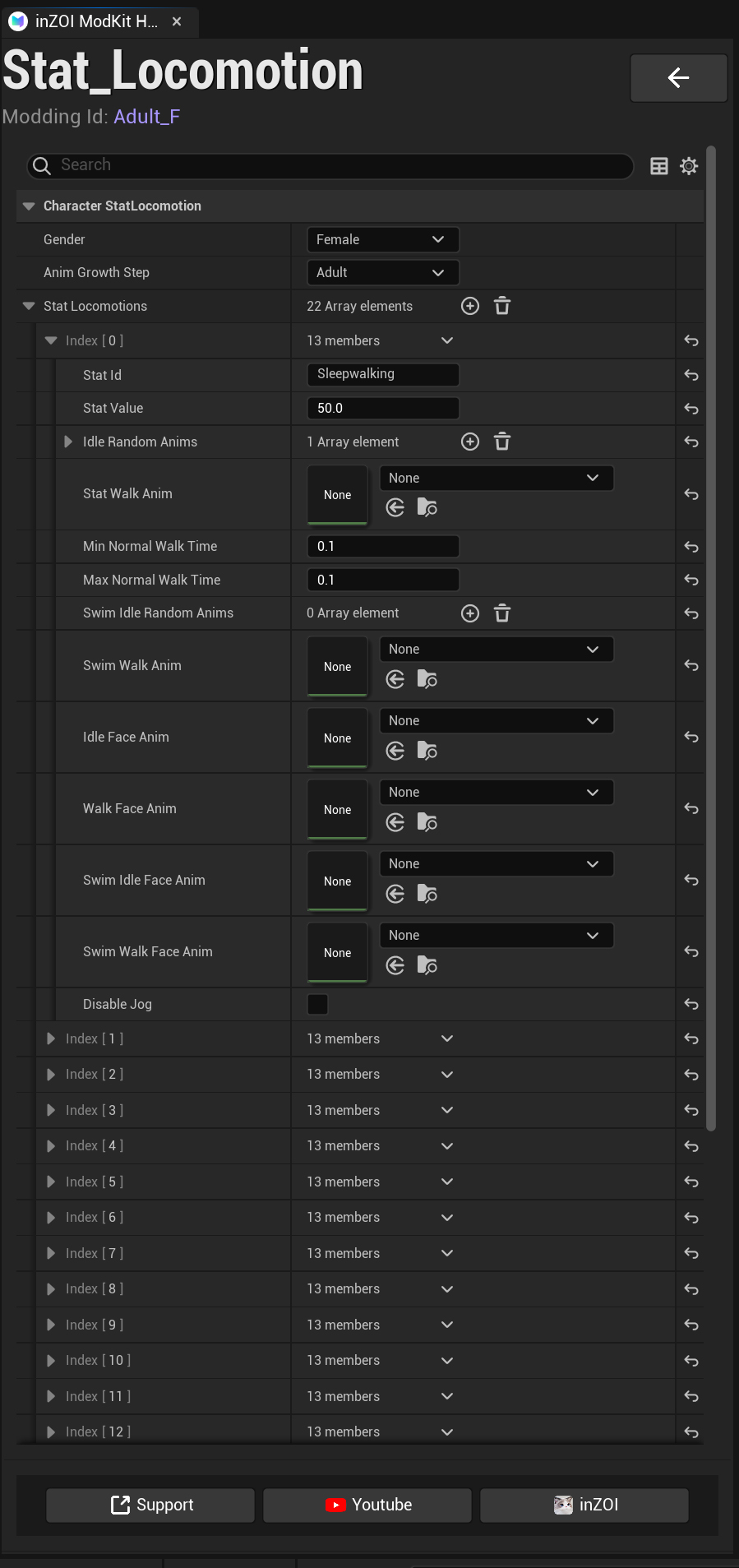This screenshot has height=1568, width=739.
Task: Open the Youtube button
Action: pos(367,1505)
